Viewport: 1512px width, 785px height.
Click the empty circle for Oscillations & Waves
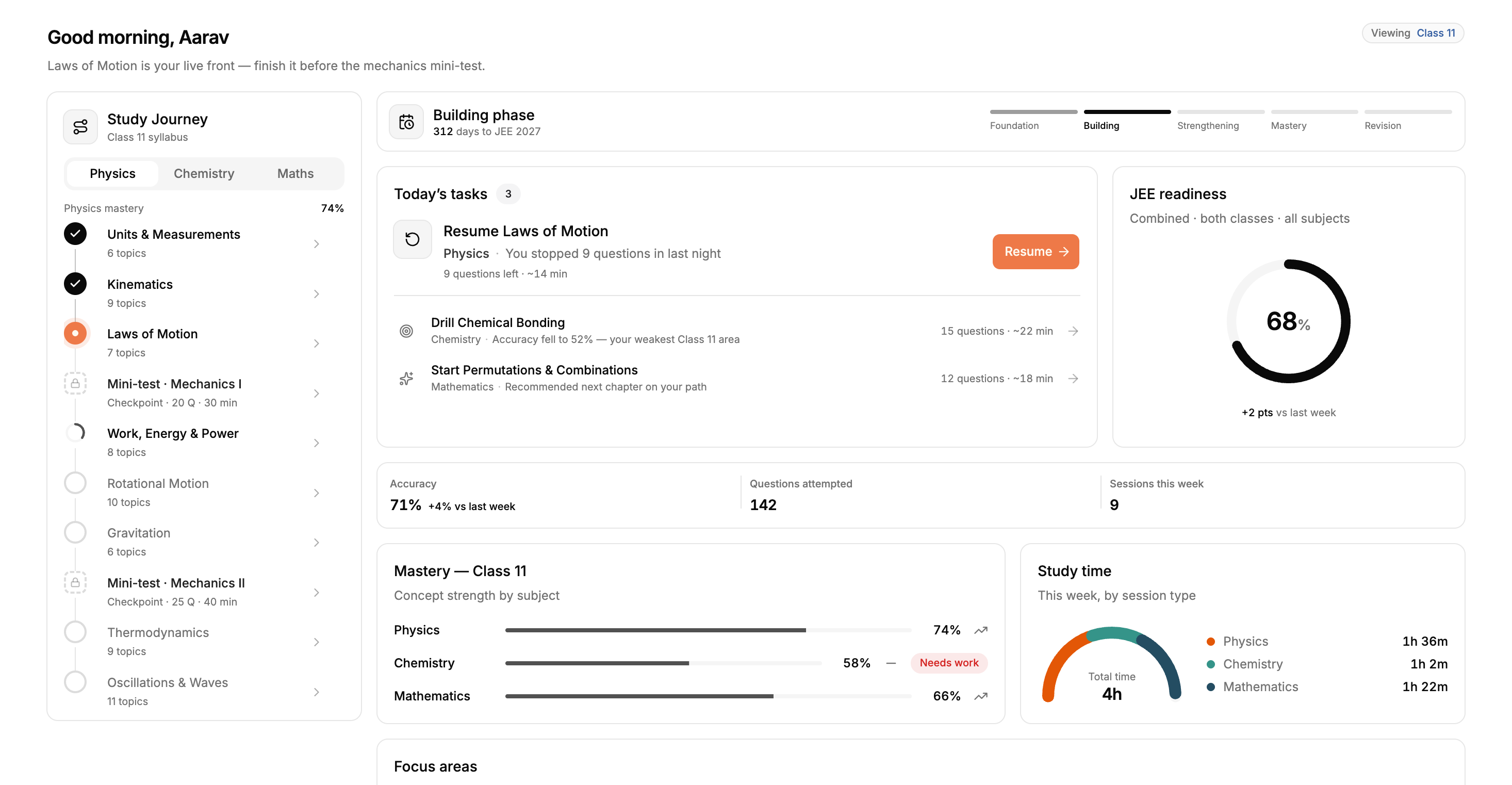point(75,682)
